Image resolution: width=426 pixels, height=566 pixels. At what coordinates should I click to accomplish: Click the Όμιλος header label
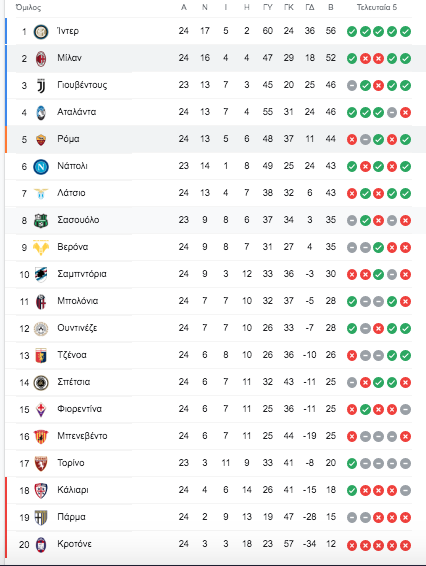[x=29, y=8]
